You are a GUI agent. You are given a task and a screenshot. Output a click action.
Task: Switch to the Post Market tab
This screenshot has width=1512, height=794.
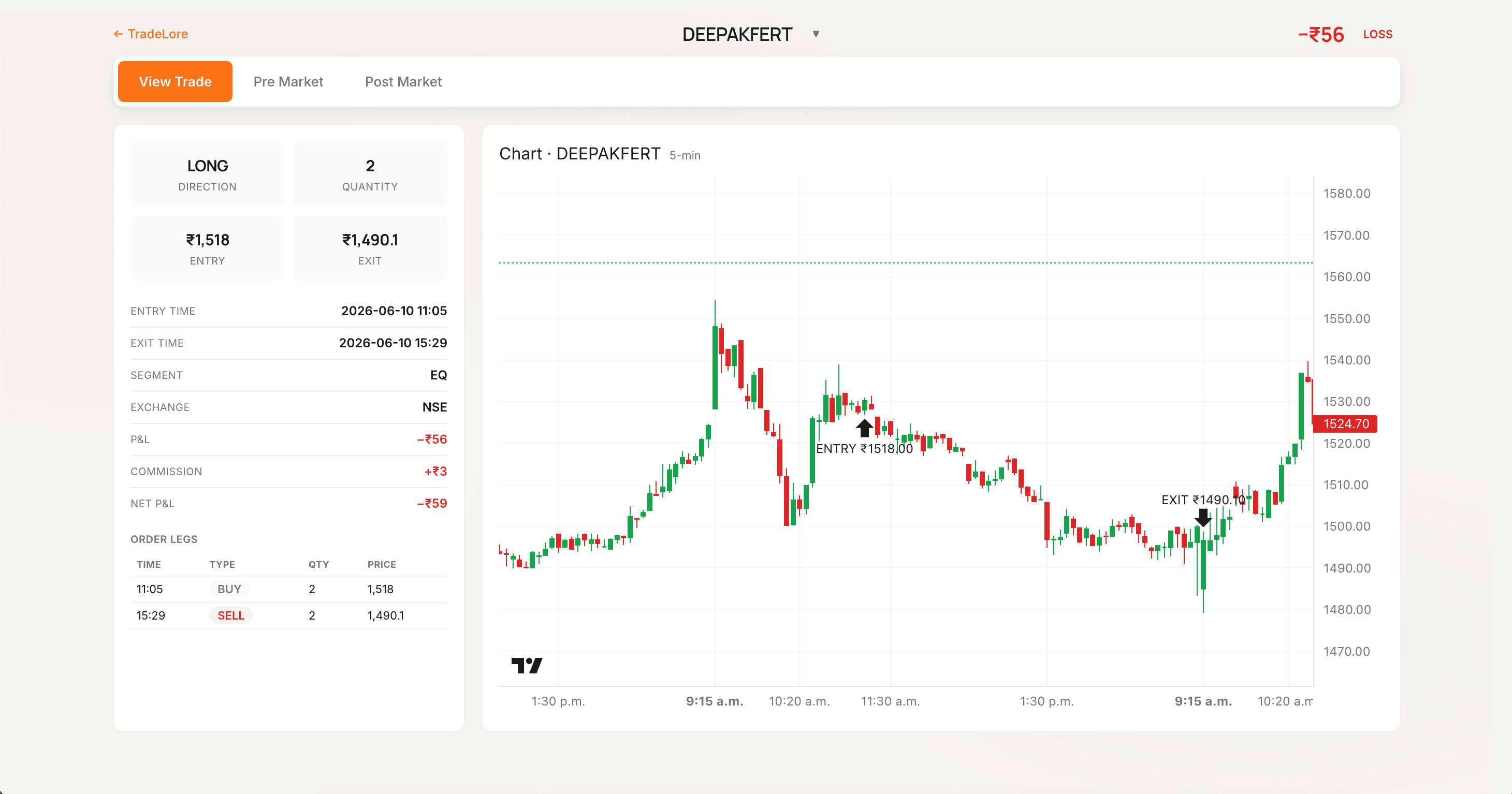[x=403, y=82]
